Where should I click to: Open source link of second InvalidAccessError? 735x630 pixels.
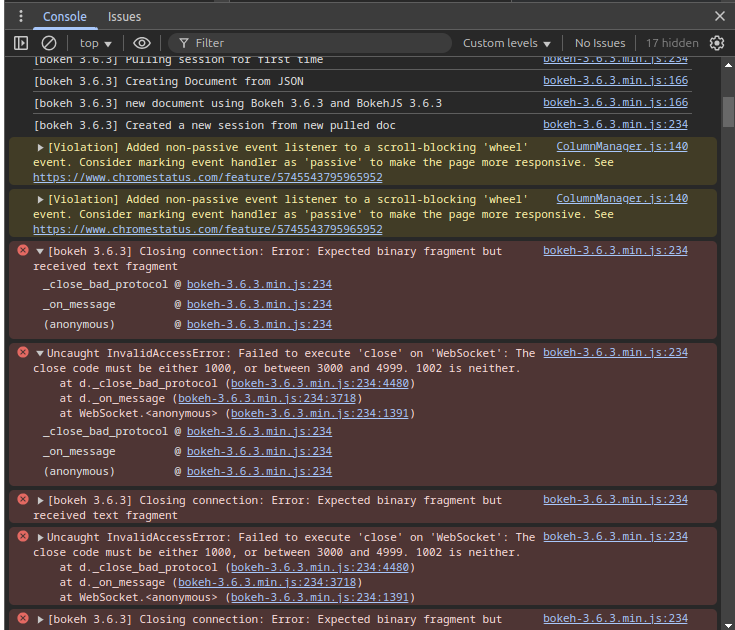615,537
